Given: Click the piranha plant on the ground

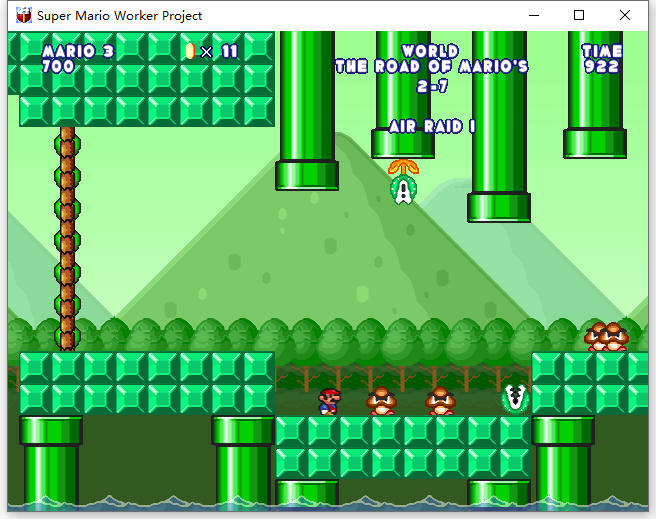Looking at the screenshot, I should 515,398.
